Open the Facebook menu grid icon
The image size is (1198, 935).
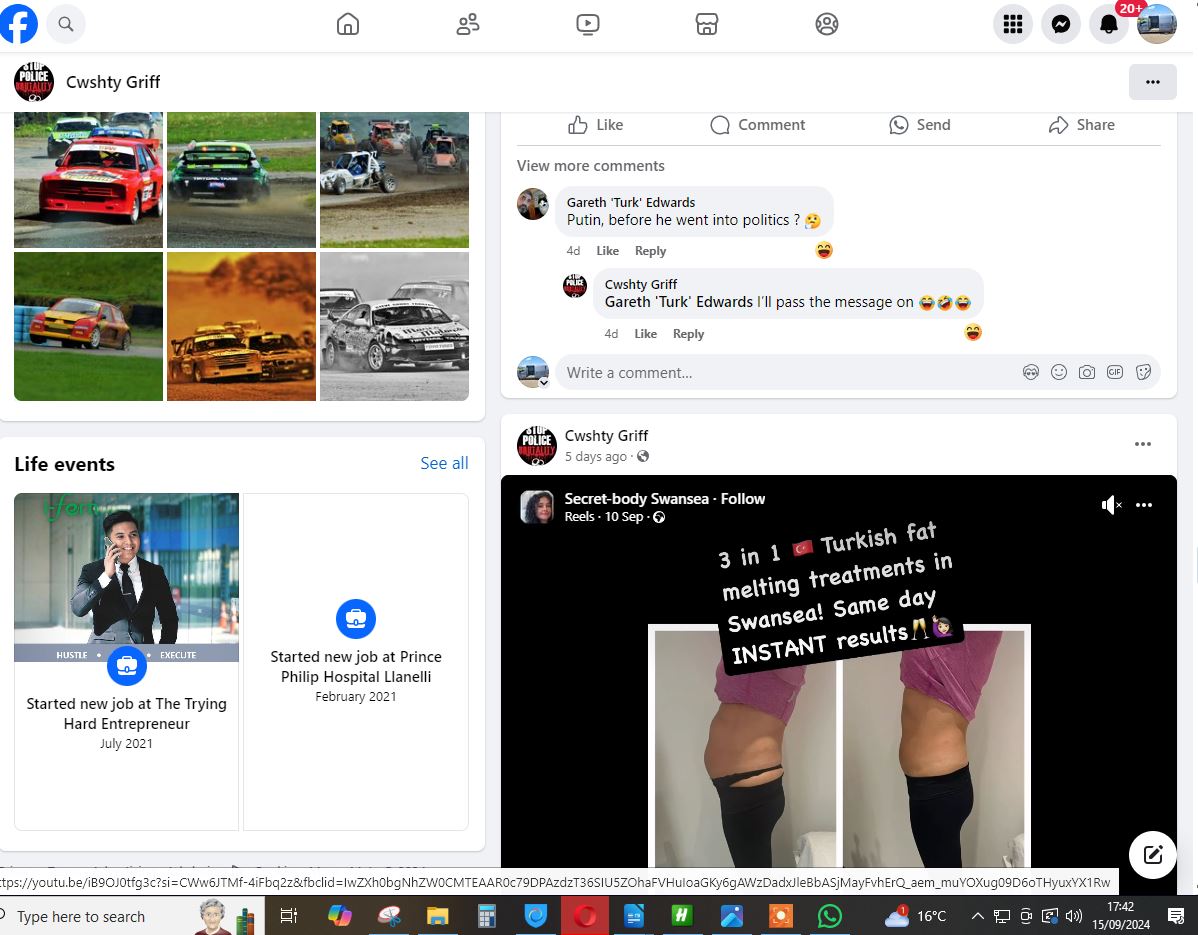[1013, 25]
